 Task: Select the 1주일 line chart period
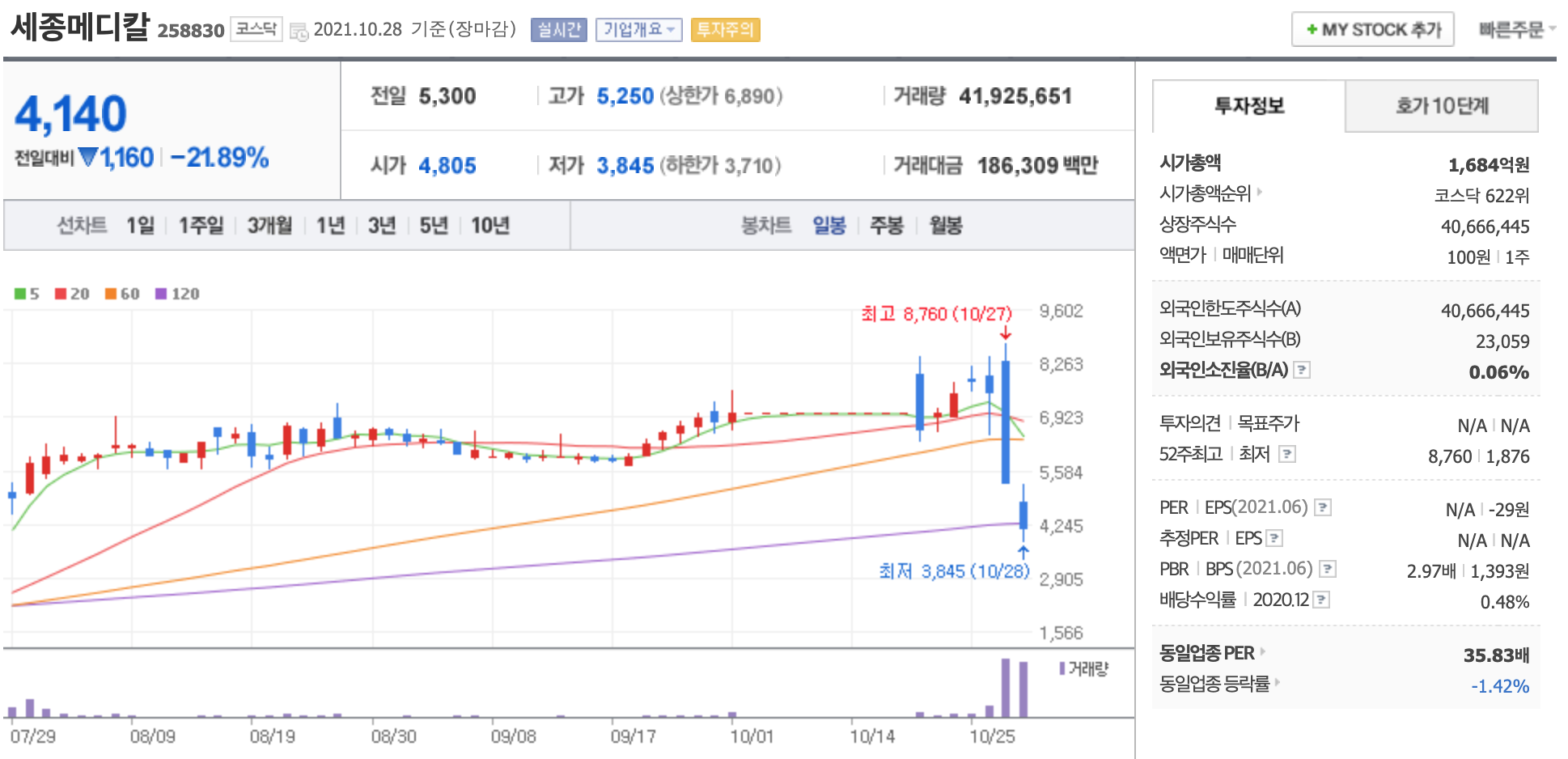tap(201, 225)
